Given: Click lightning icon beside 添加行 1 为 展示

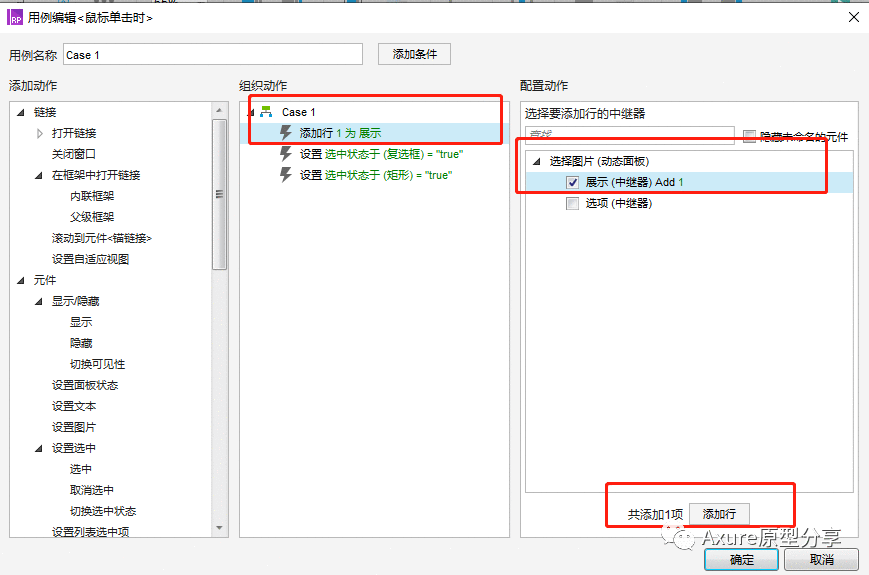Looking at the screenshot, I should pos(285,133).
